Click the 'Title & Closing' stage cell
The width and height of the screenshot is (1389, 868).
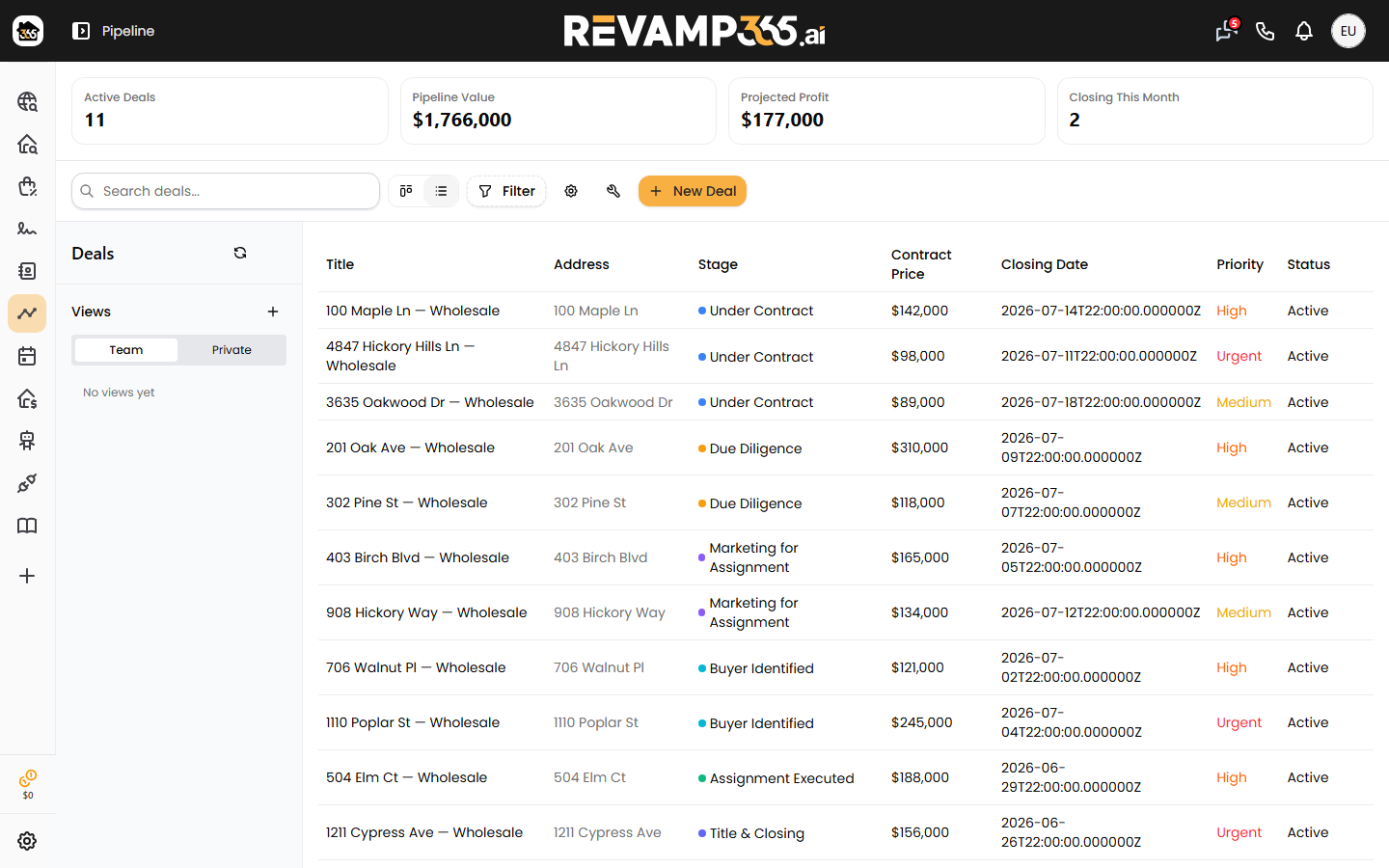pyautogui.click(x=751, y=833)
